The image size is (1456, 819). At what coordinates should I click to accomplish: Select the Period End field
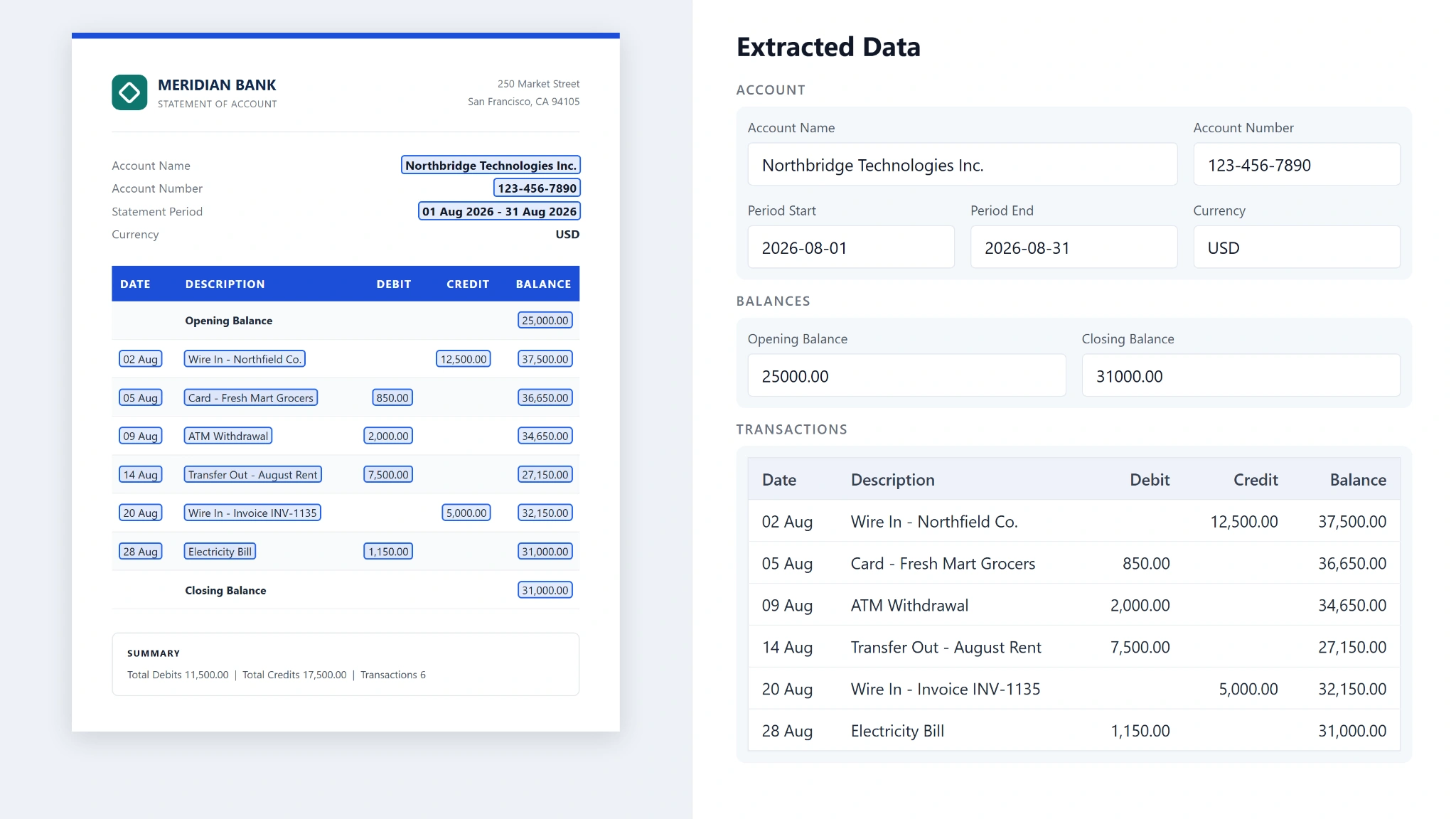click(1074, 247)
